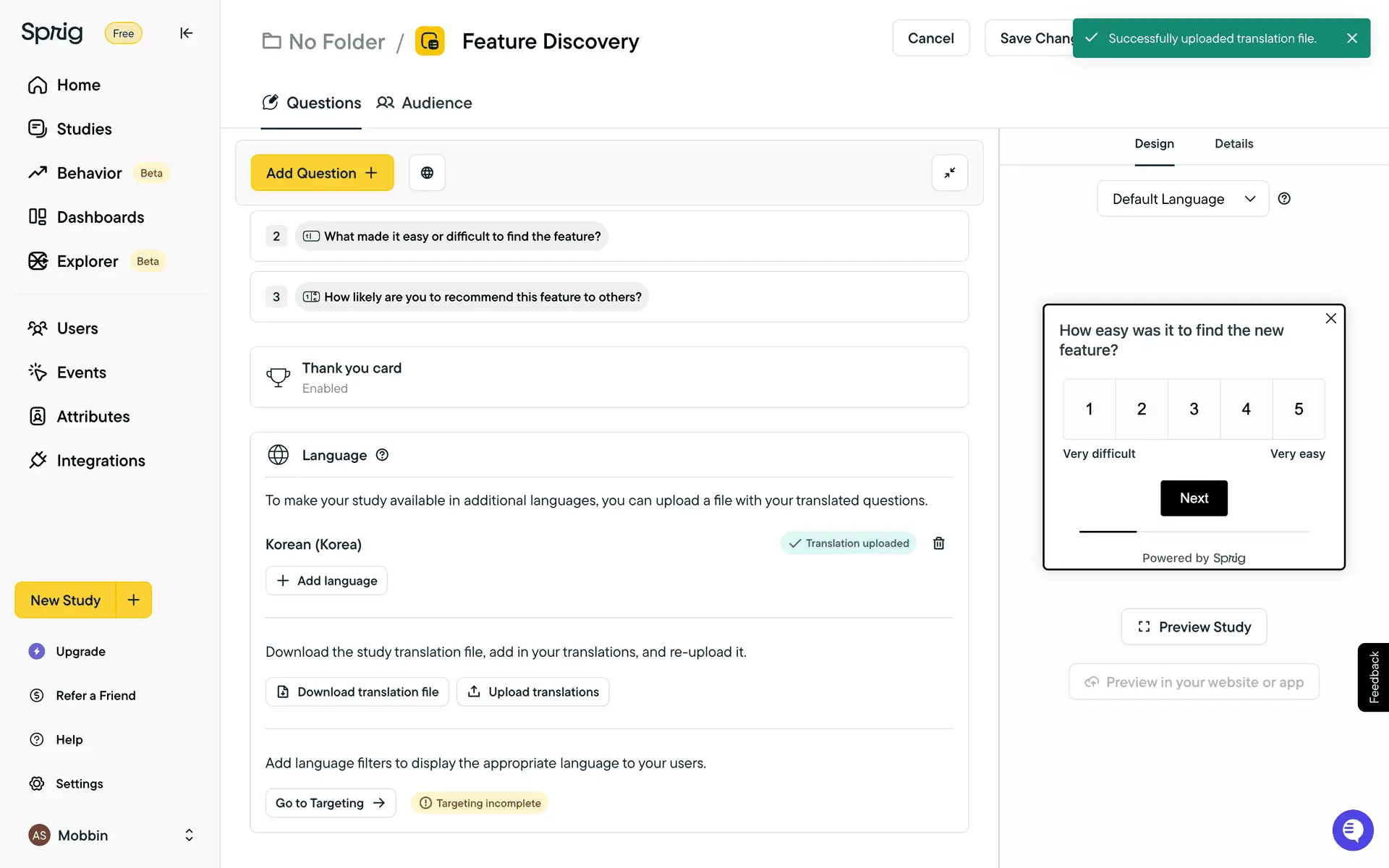Click Download translation file button
Image resolution: width=1389 pixels, height=868 pixels.
coord(357,692)
